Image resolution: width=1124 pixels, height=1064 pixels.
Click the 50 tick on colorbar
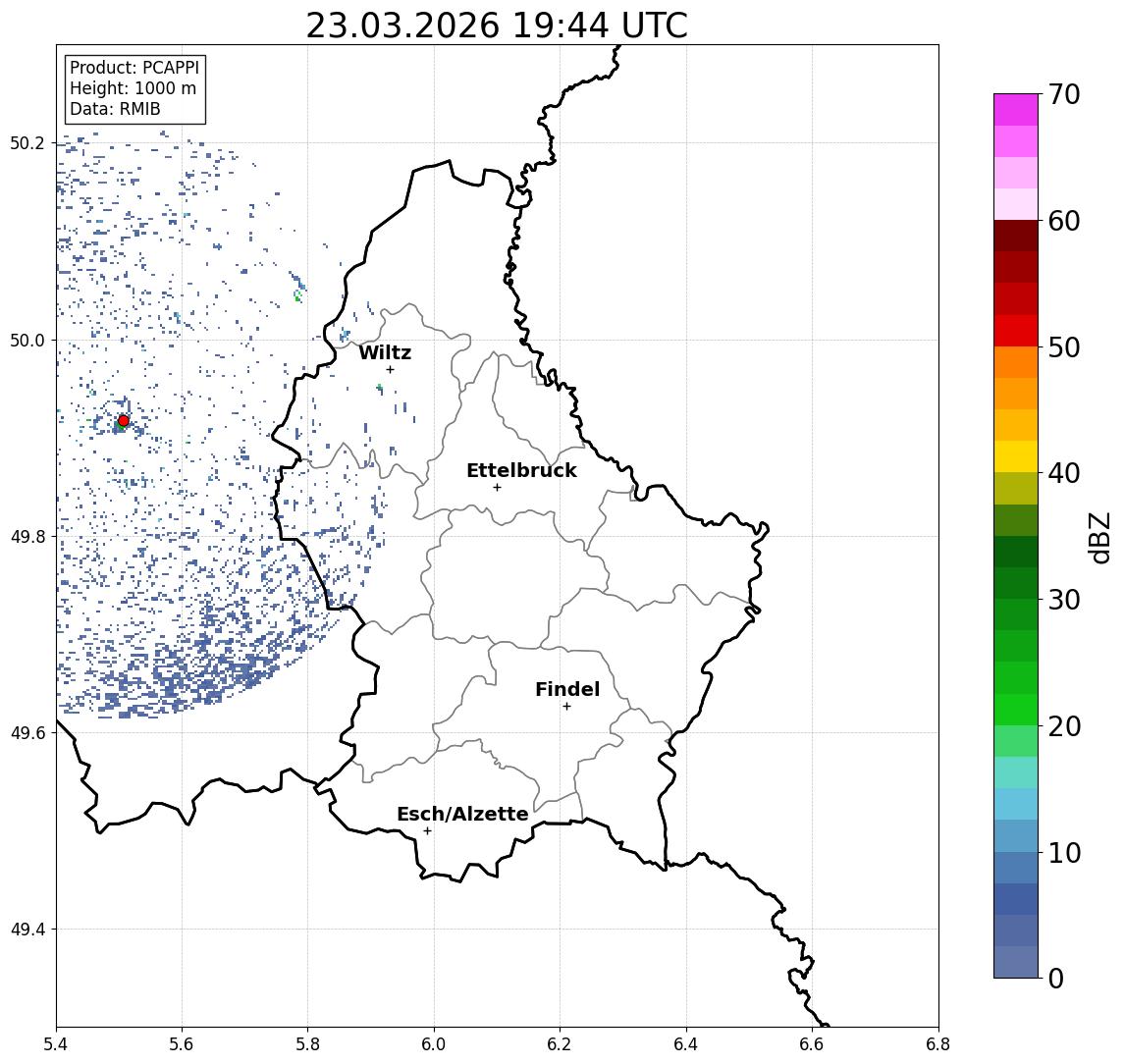1064,347
